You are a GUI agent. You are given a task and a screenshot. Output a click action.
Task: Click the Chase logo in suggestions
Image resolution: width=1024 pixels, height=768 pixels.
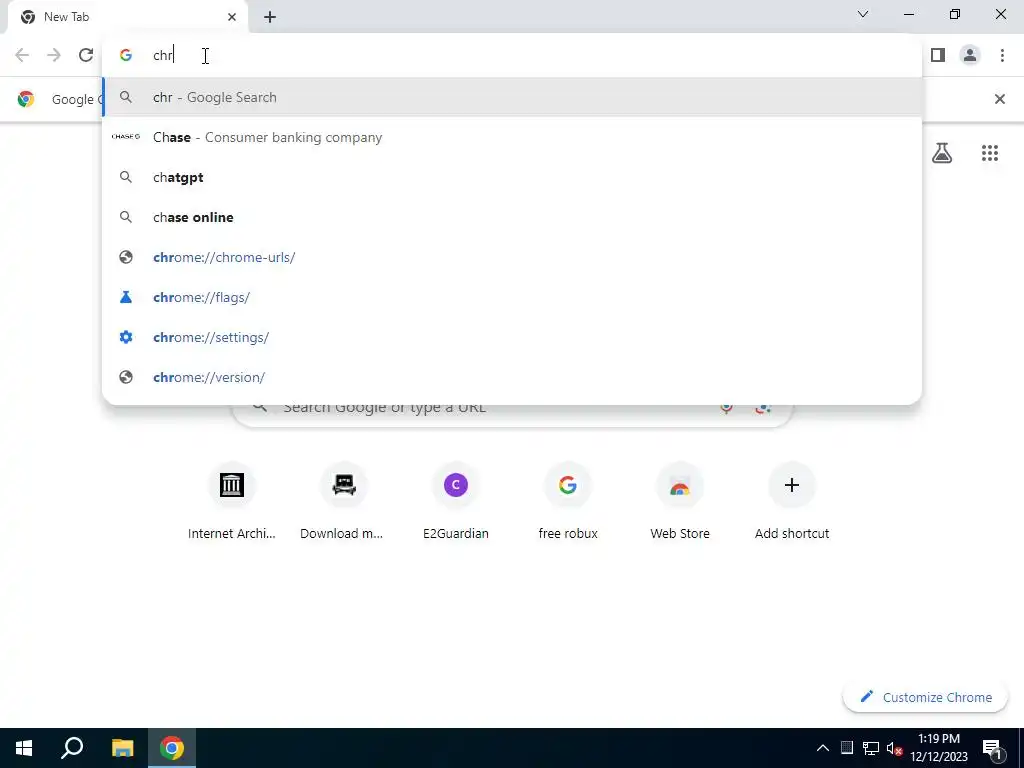point(125,137)
